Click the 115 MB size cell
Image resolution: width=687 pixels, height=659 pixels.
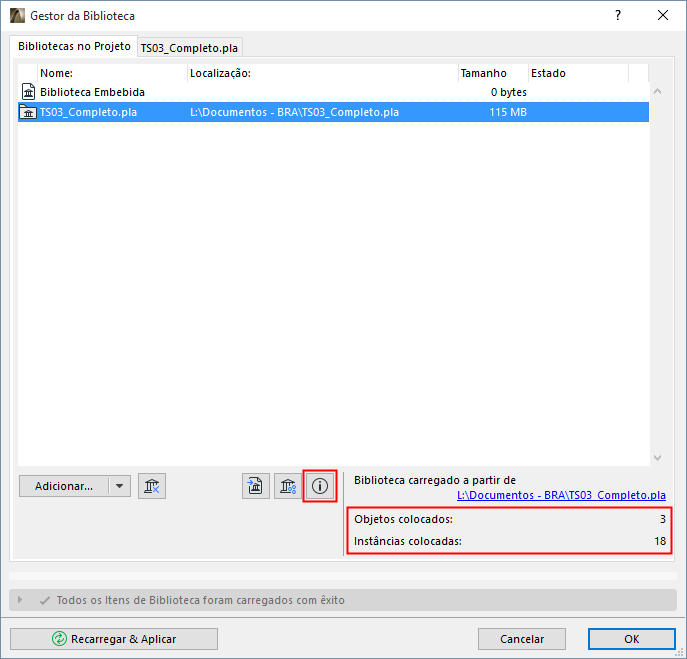click(x=507, y=112)
